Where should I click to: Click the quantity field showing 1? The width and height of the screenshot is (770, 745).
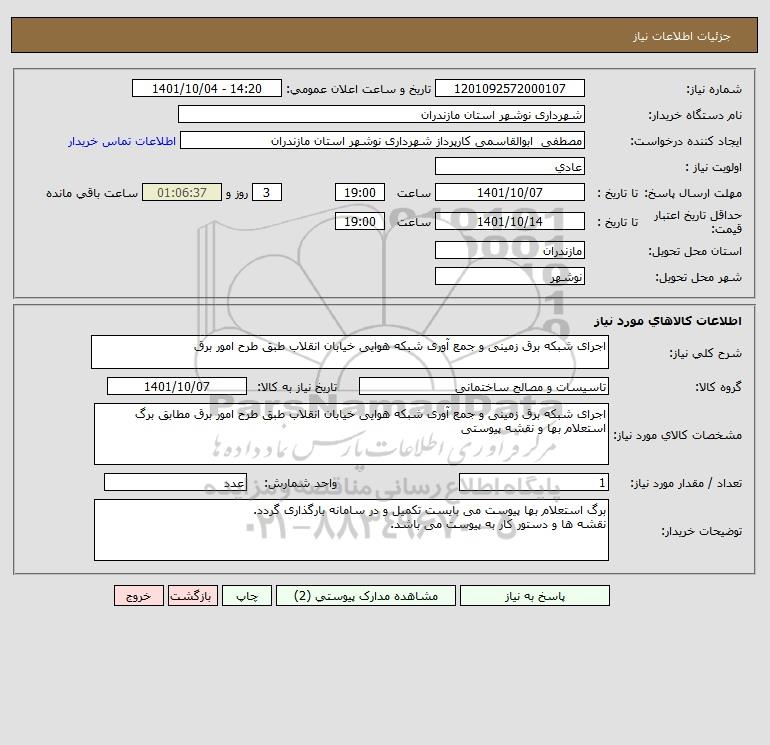pos(534,482)
